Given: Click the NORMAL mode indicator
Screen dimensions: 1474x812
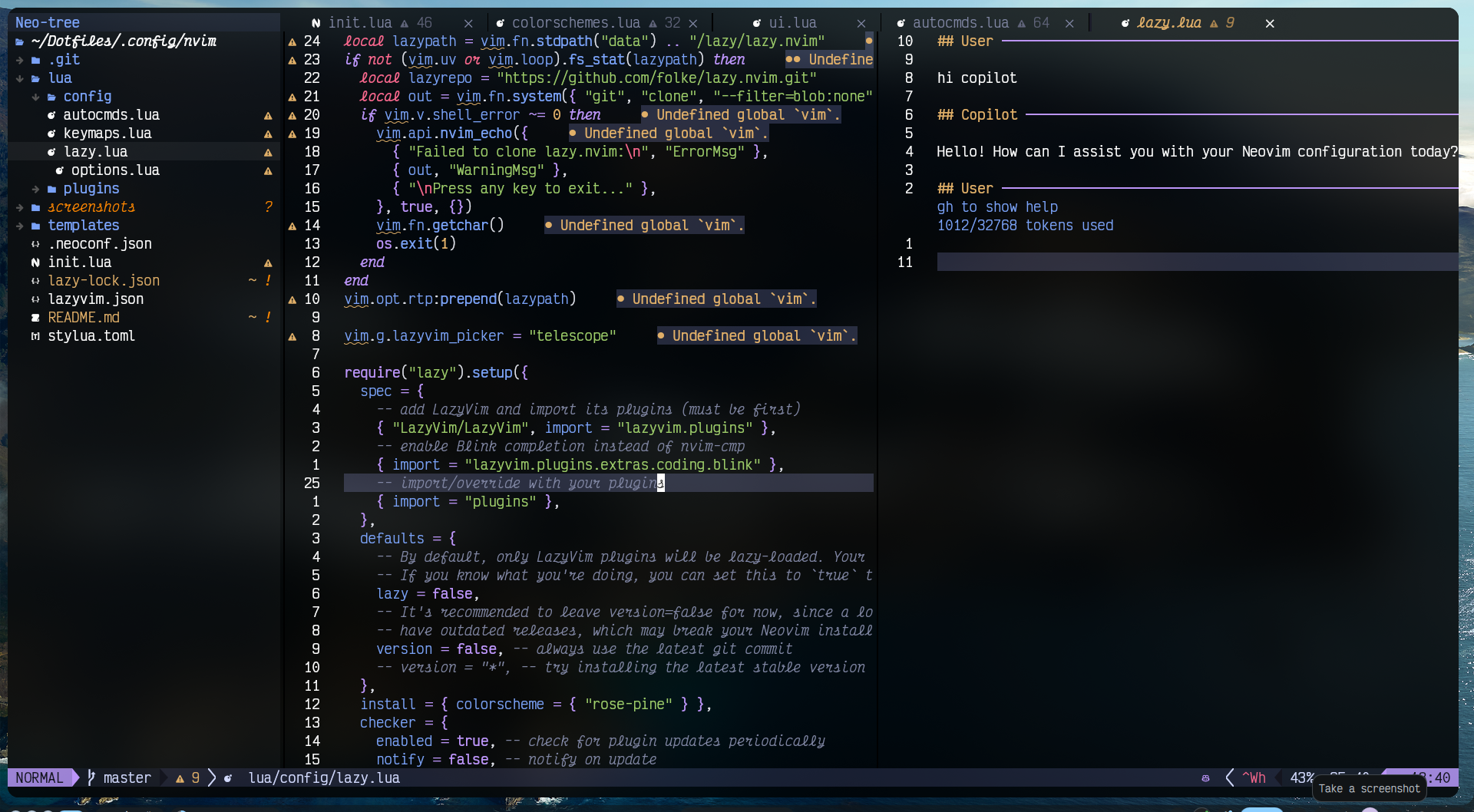Looking at the screenshot, I should (39, 777).
